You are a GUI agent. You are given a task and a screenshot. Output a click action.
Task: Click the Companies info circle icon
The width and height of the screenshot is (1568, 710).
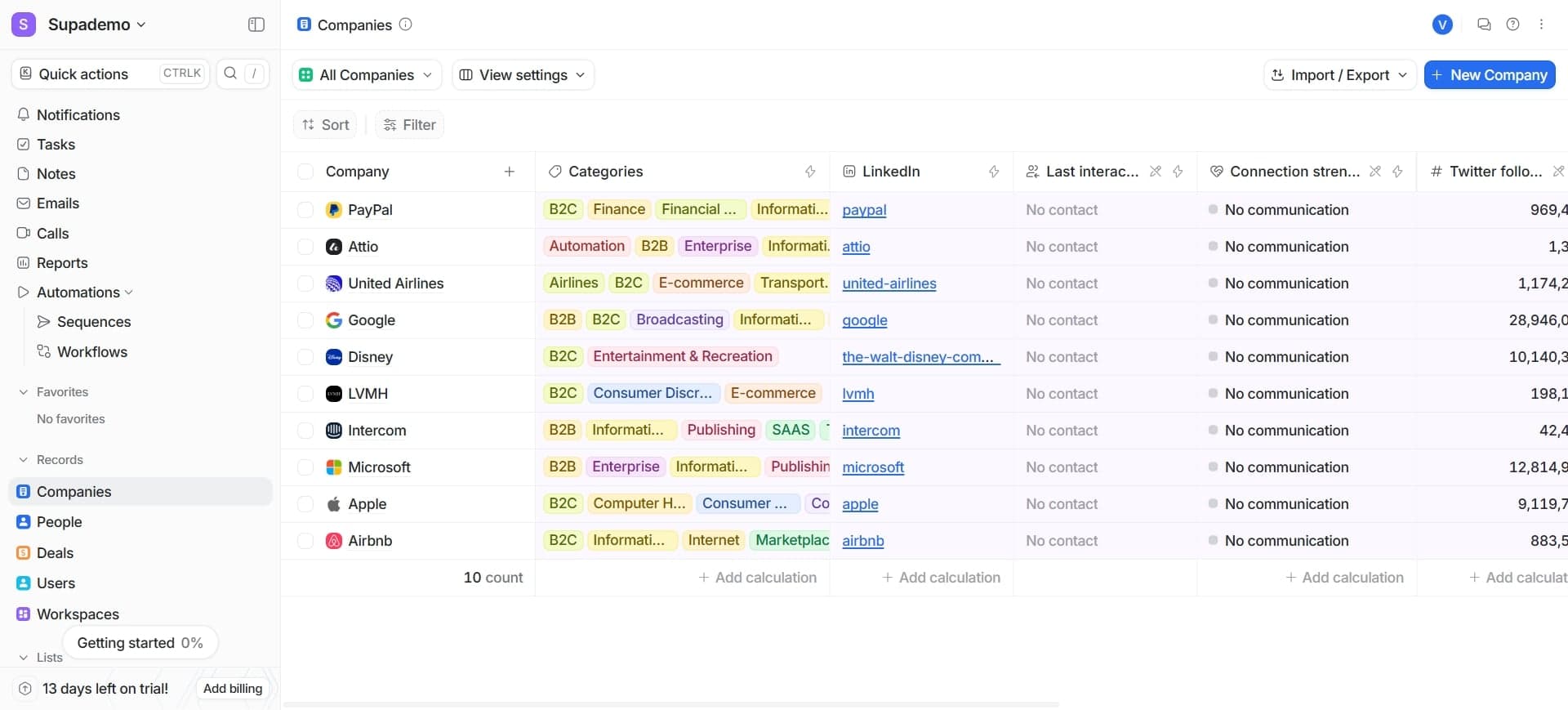[x=405, y=25]
